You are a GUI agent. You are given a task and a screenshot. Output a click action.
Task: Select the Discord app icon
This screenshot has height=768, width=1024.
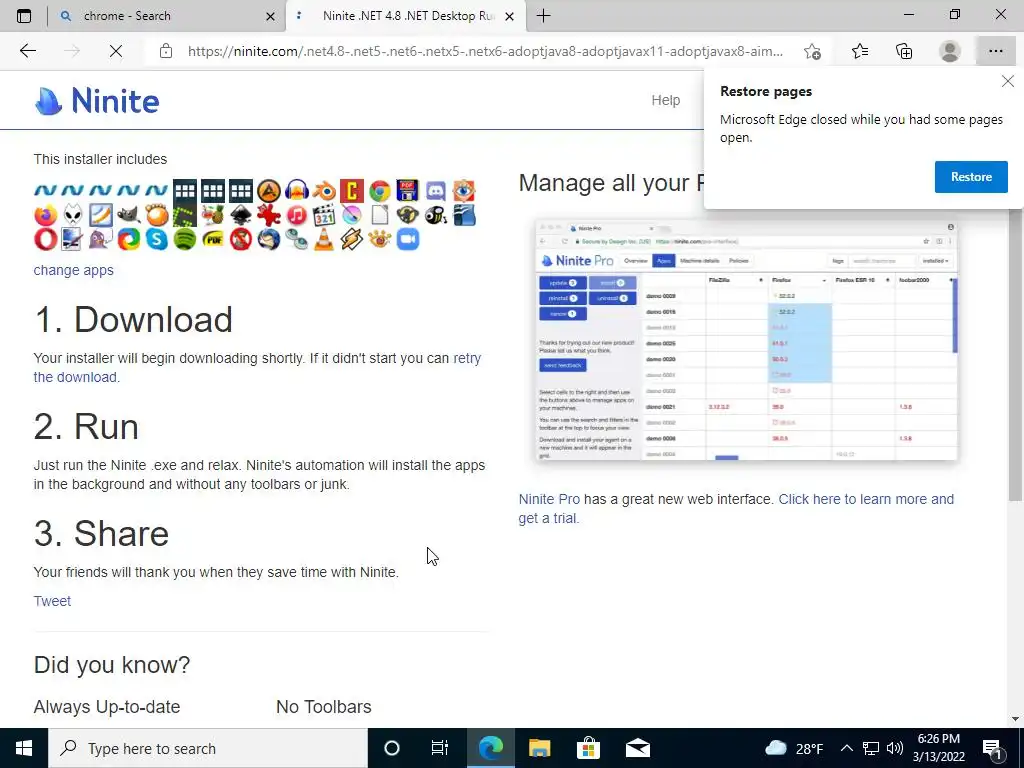point(436,191)
